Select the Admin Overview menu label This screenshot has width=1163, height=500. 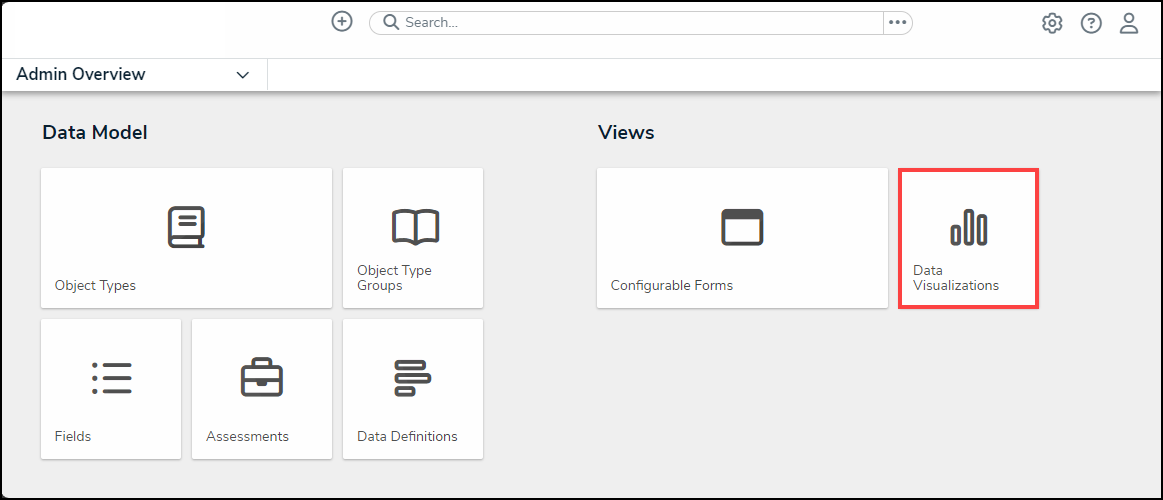click(81, 75)
